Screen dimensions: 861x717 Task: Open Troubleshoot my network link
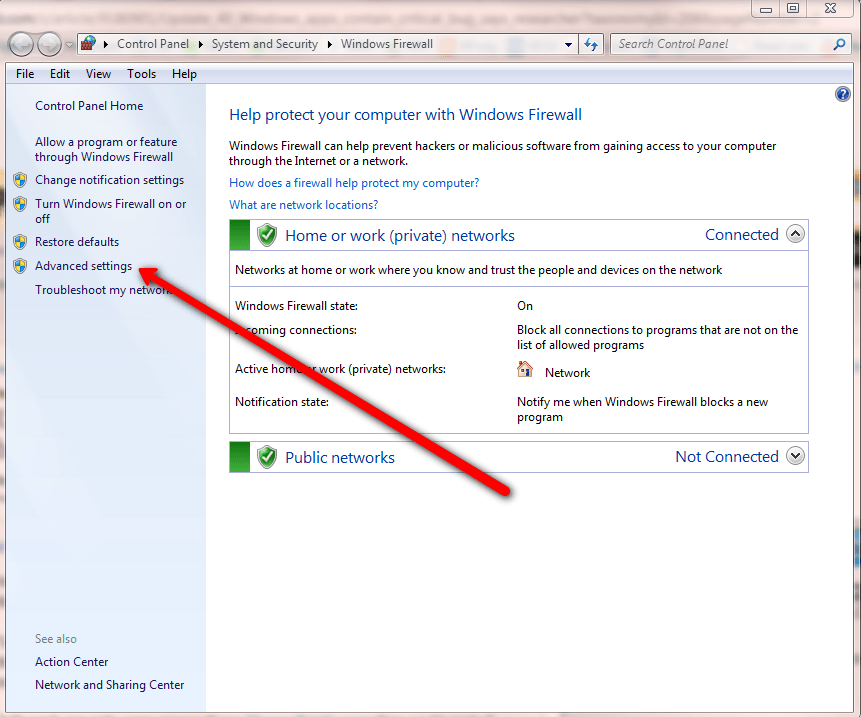click(103, 290)
